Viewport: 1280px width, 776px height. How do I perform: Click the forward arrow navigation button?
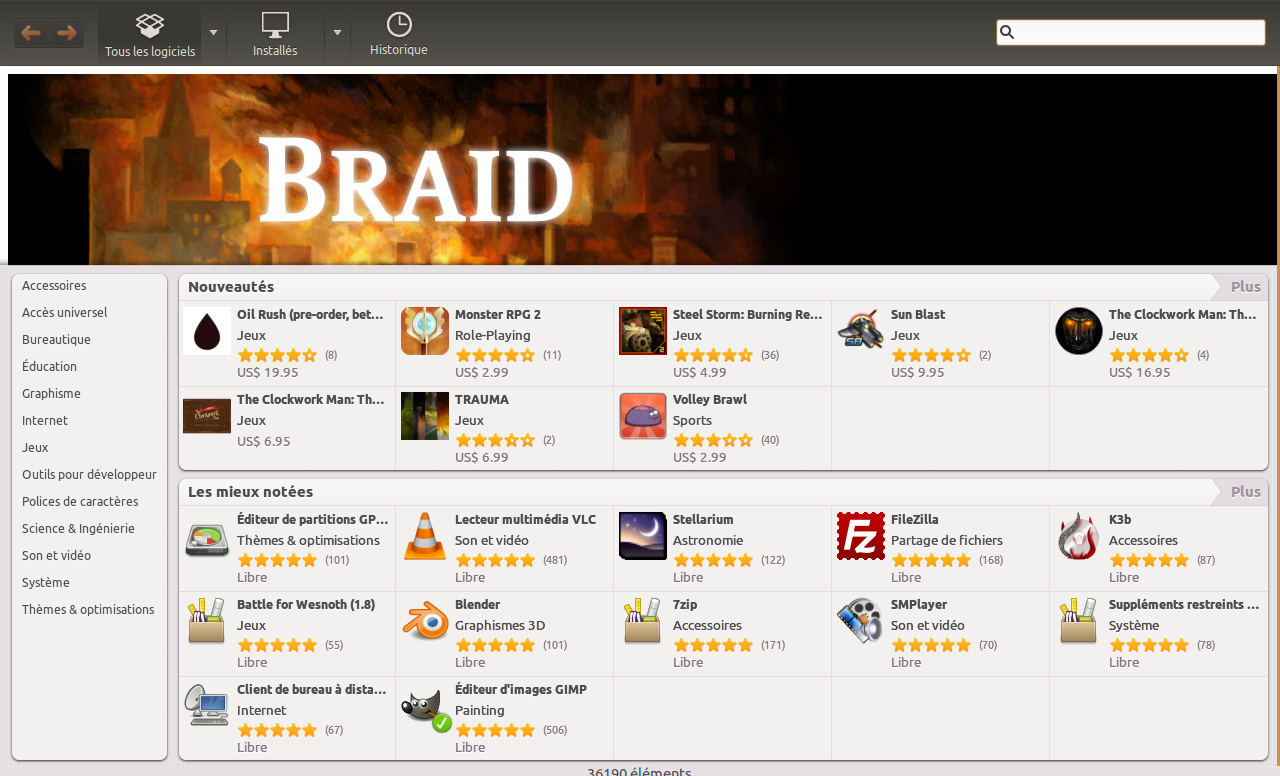pyautogui.click(x=67, y=33)
